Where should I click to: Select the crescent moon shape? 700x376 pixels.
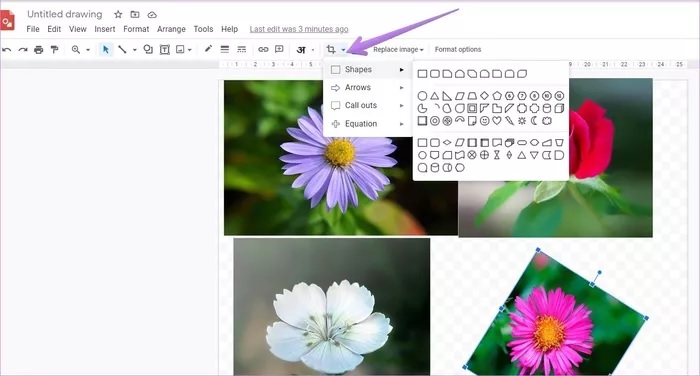534,121
